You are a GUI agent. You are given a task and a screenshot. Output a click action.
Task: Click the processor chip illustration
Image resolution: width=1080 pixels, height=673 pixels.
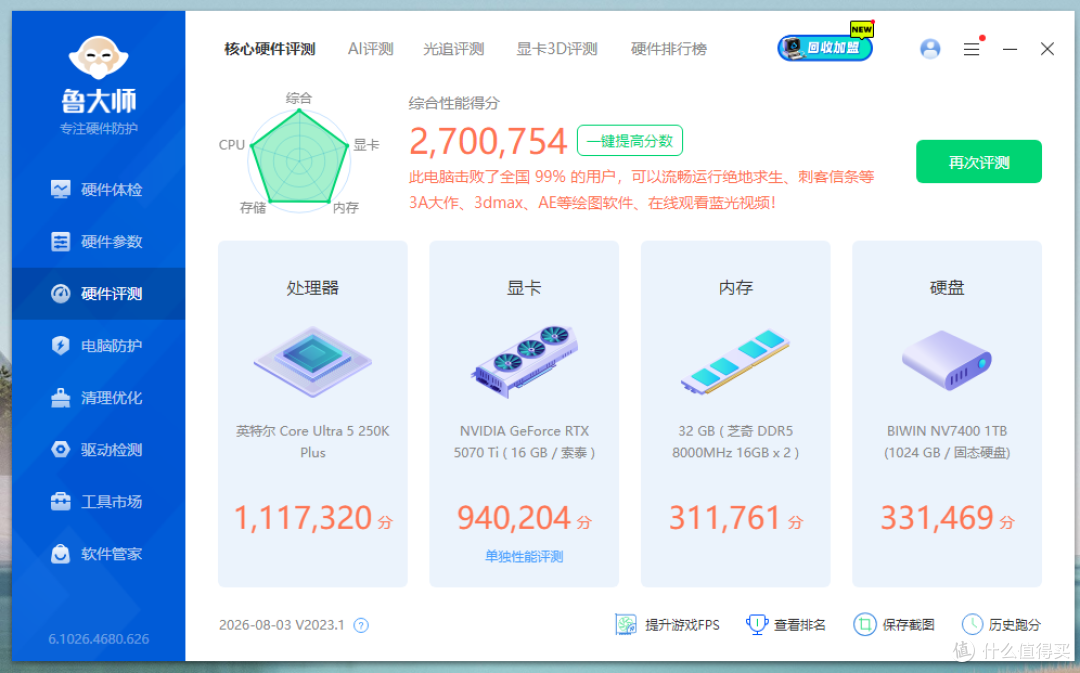313,361
